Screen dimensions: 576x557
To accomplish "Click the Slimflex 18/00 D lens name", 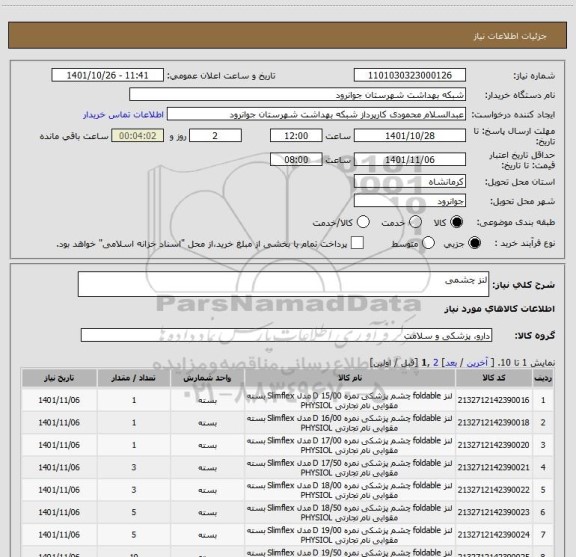I will 349,490.
